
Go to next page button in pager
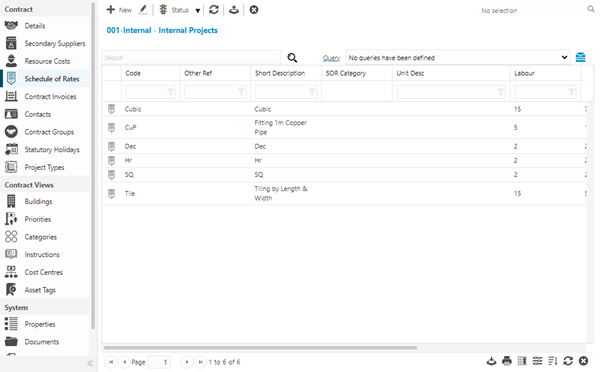tap(187, 362)
